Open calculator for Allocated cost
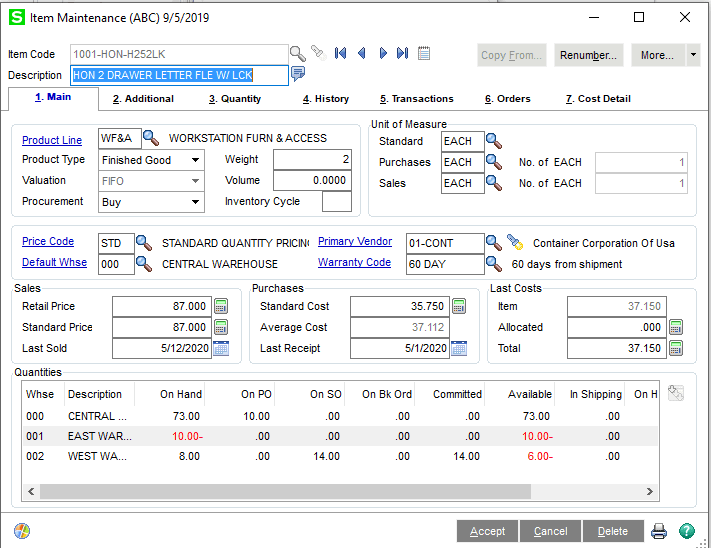Image resolution: width=711 pixels, height=548 pixels. tap(676, 327)
